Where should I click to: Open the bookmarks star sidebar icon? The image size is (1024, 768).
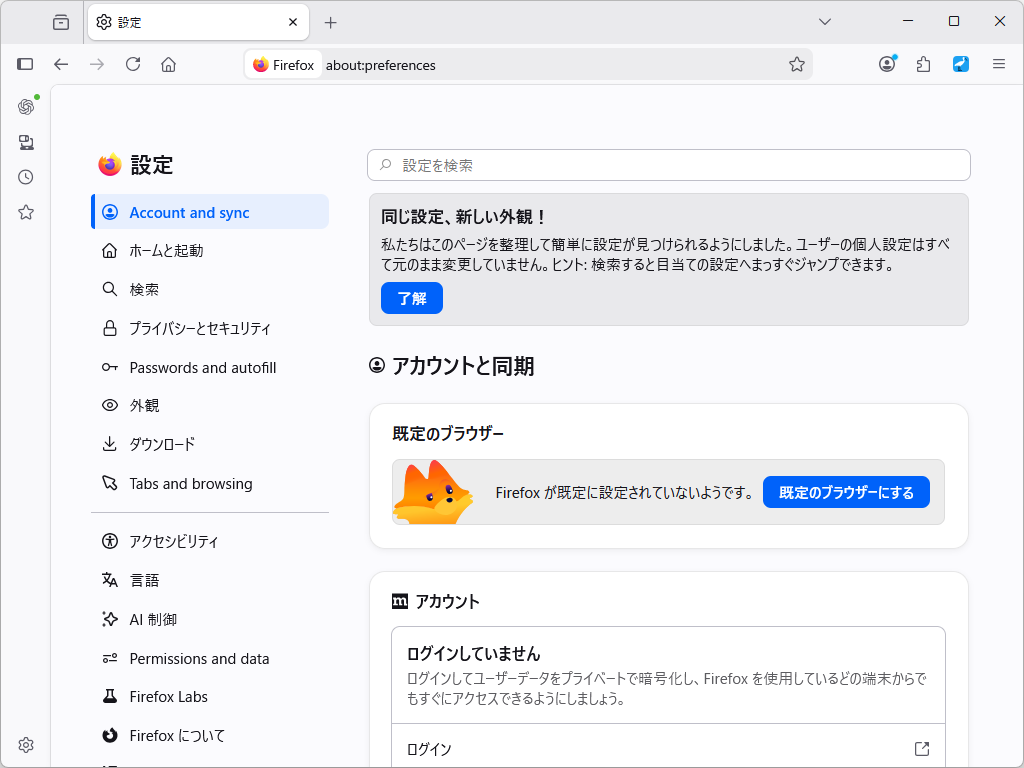(26, 212)
